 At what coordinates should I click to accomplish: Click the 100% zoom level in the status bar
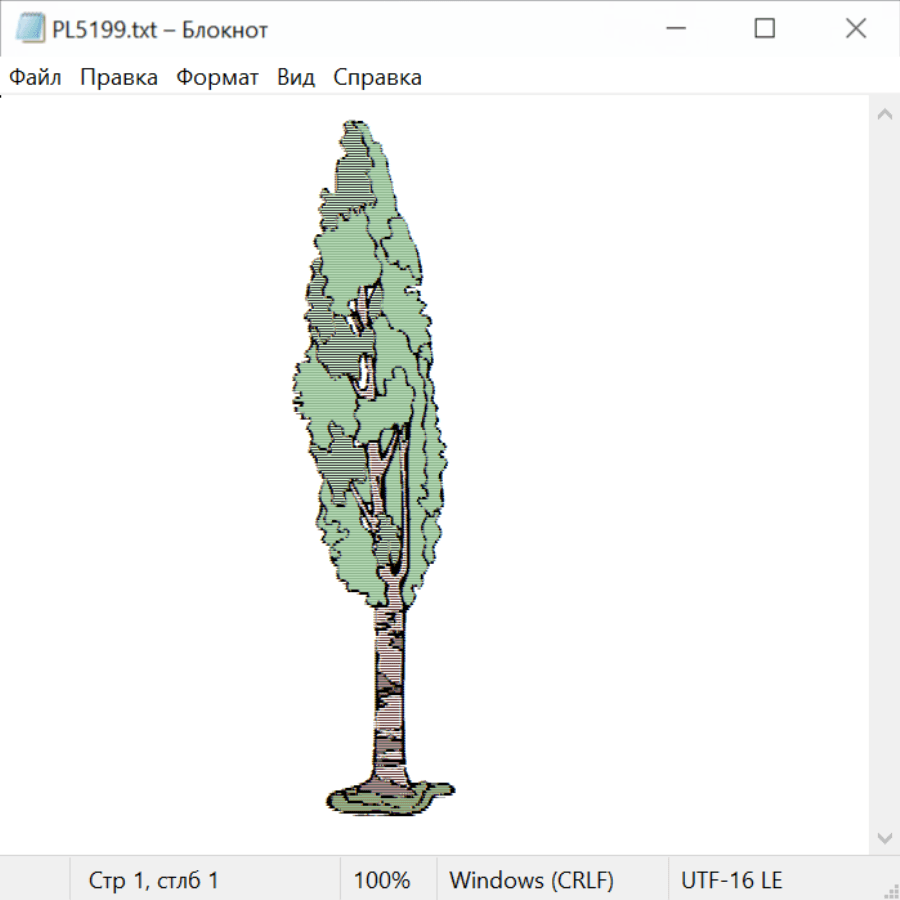point(382,880)
